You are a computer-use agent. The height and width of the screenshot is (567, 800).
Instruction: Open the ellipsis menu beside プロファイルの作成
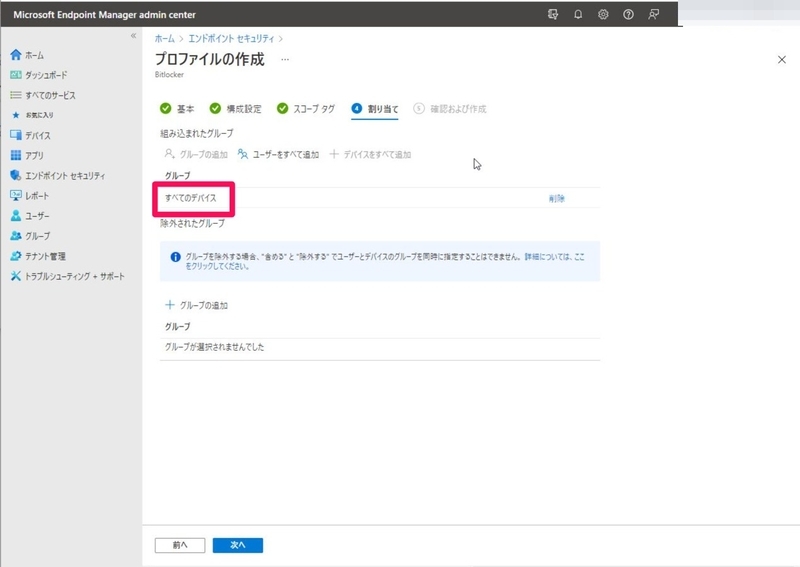coord(285,60)
